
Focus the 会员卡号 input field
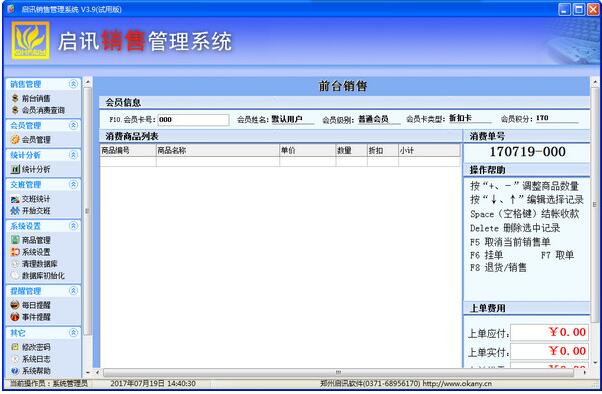click(x=194, y=119)
